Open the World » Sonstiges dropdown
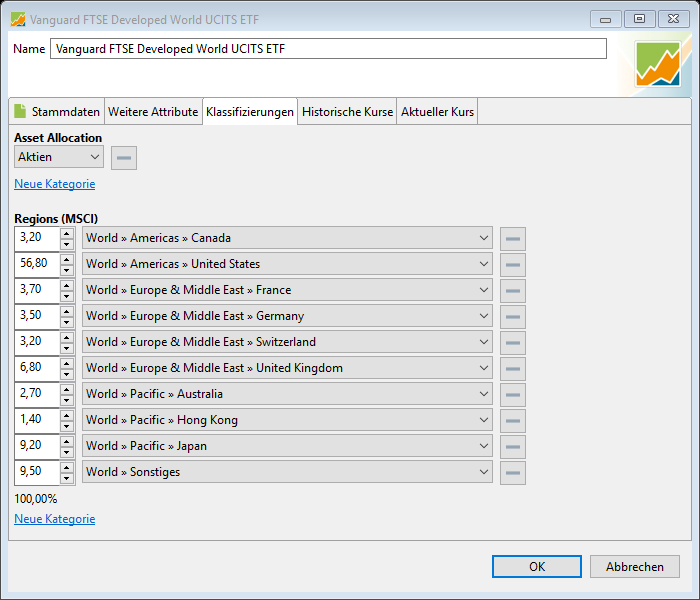Viewport: 700px width, 600px height. coord(287,471)
